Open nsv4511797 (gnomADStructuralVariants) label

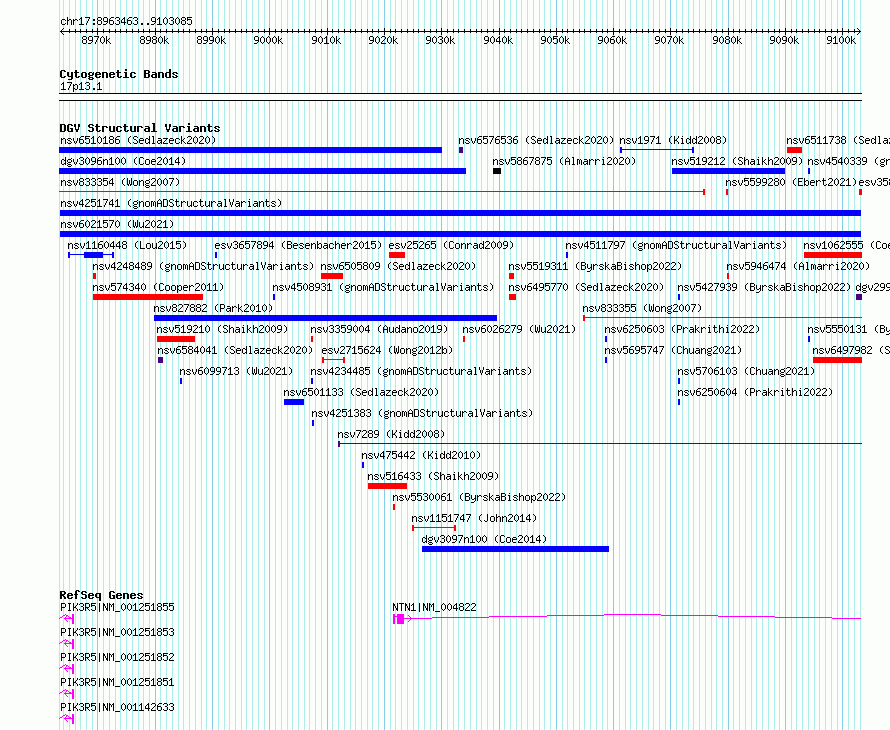click(x=676, y=245)
